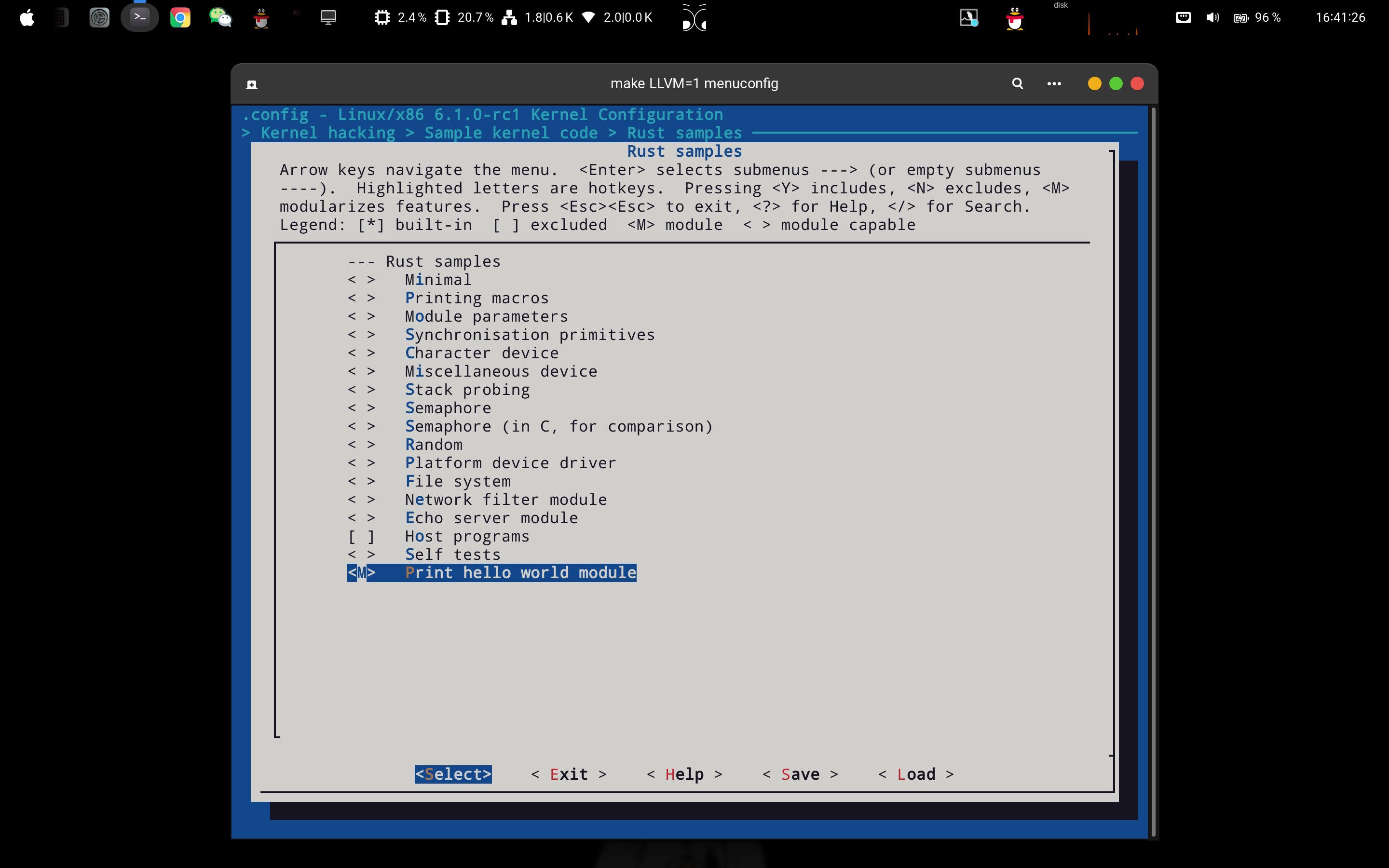
Task: Click the new tab icon in title bar
Action: (251, 84)
